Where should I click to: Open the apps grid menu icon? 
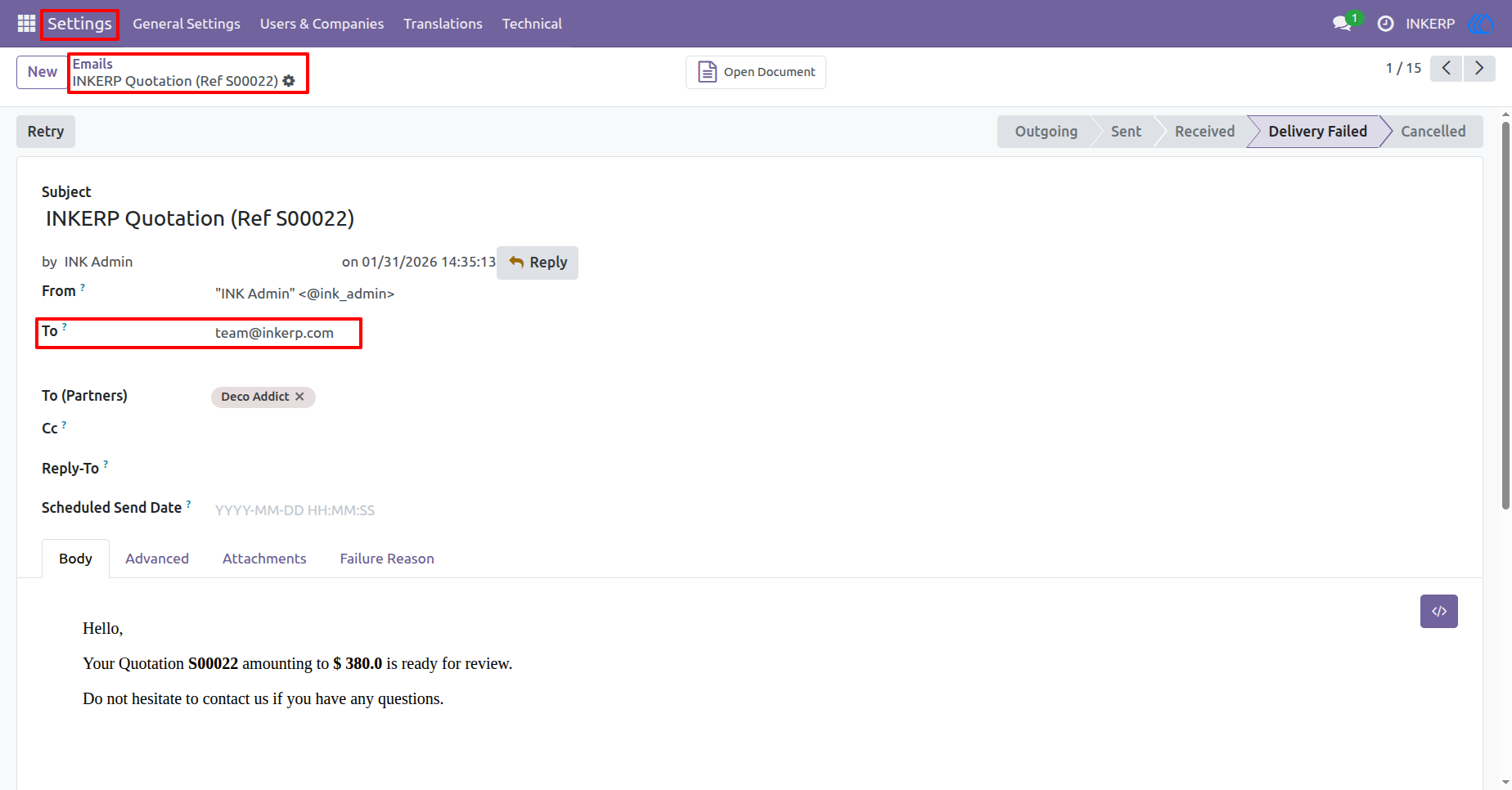(x=26, y=24)
